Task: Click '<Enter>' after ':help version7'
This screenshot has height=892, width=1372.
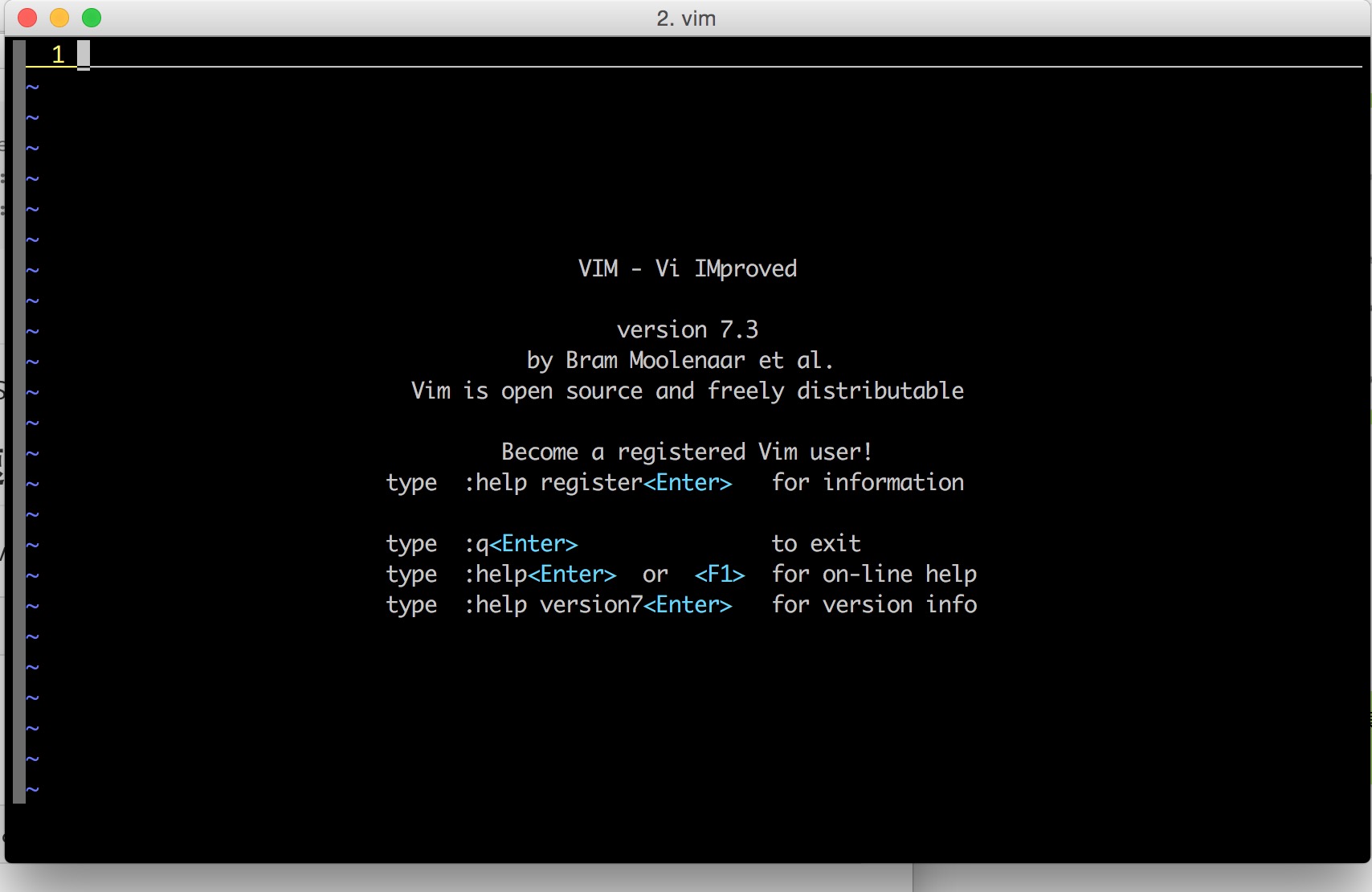Action: (x=688, y=604)
